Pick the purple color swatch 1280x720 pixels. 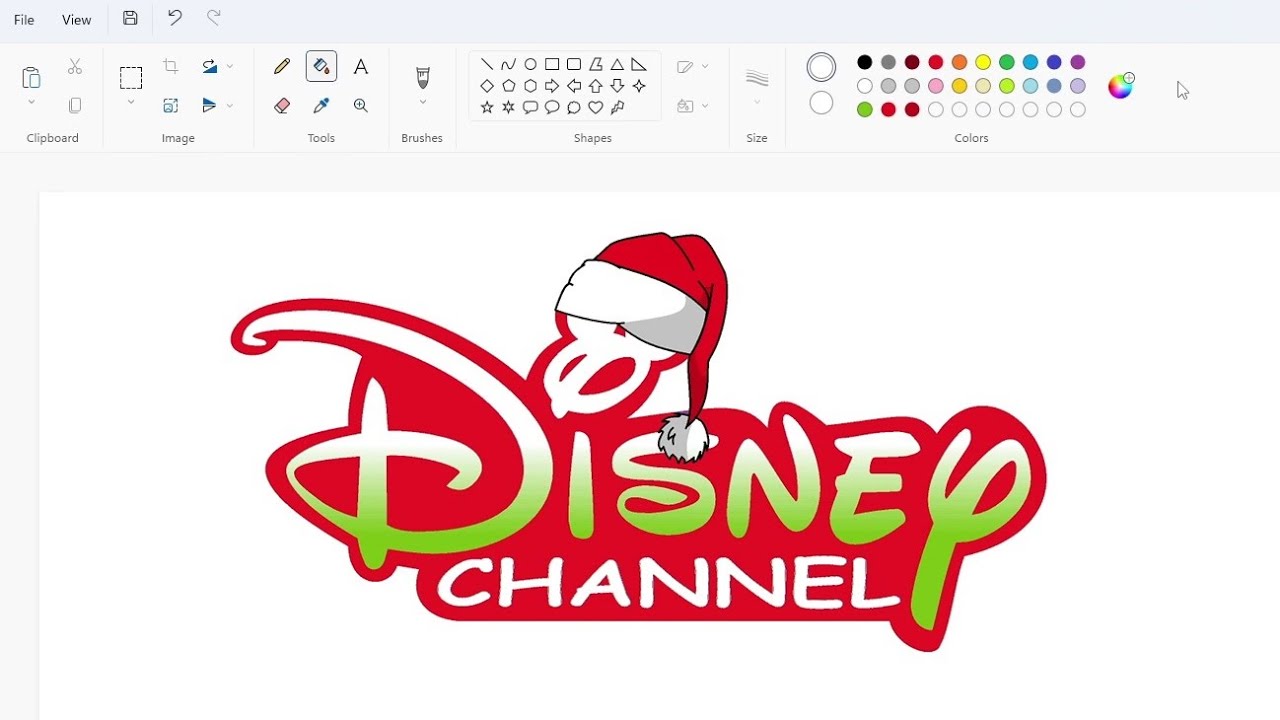pyautogui.click(x=1078, y=62)
